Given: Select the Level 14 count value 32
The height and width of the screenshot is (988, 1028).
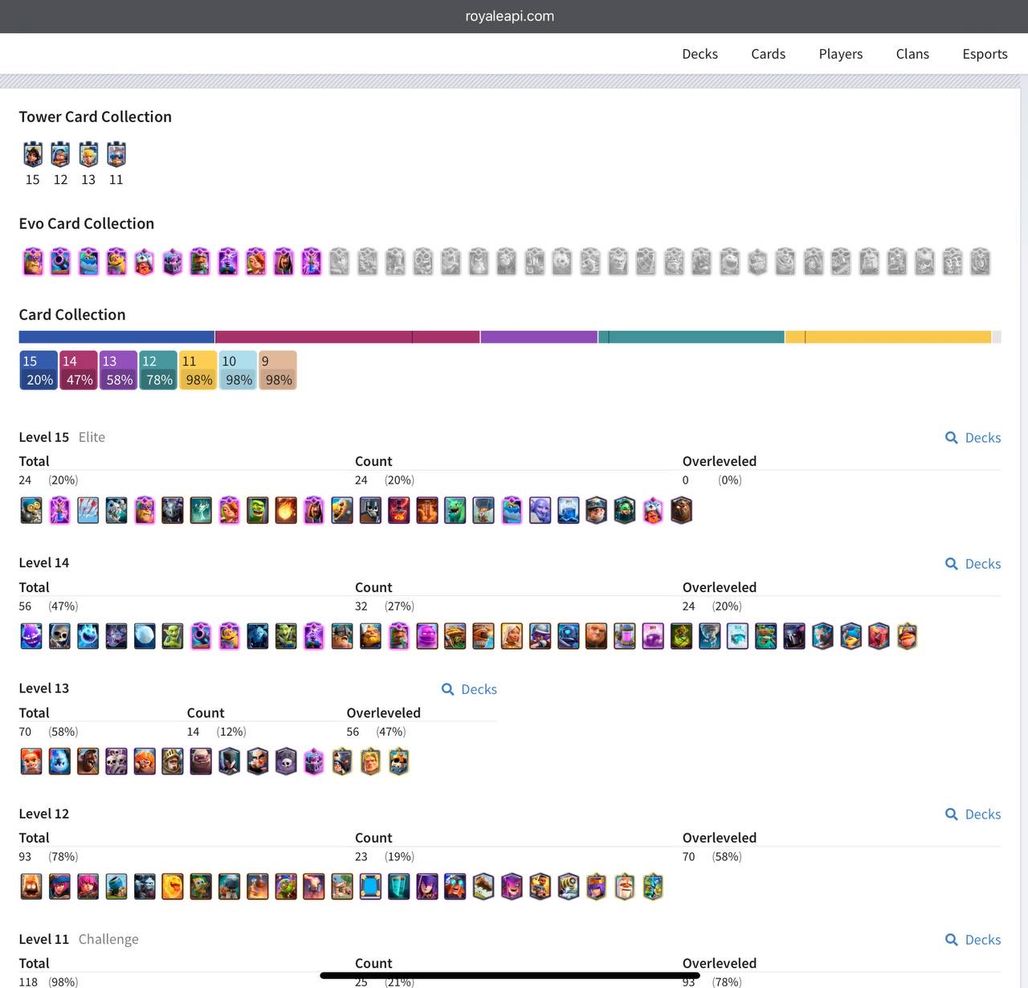Looking at the screenshot, I should [x=361, y=606].
